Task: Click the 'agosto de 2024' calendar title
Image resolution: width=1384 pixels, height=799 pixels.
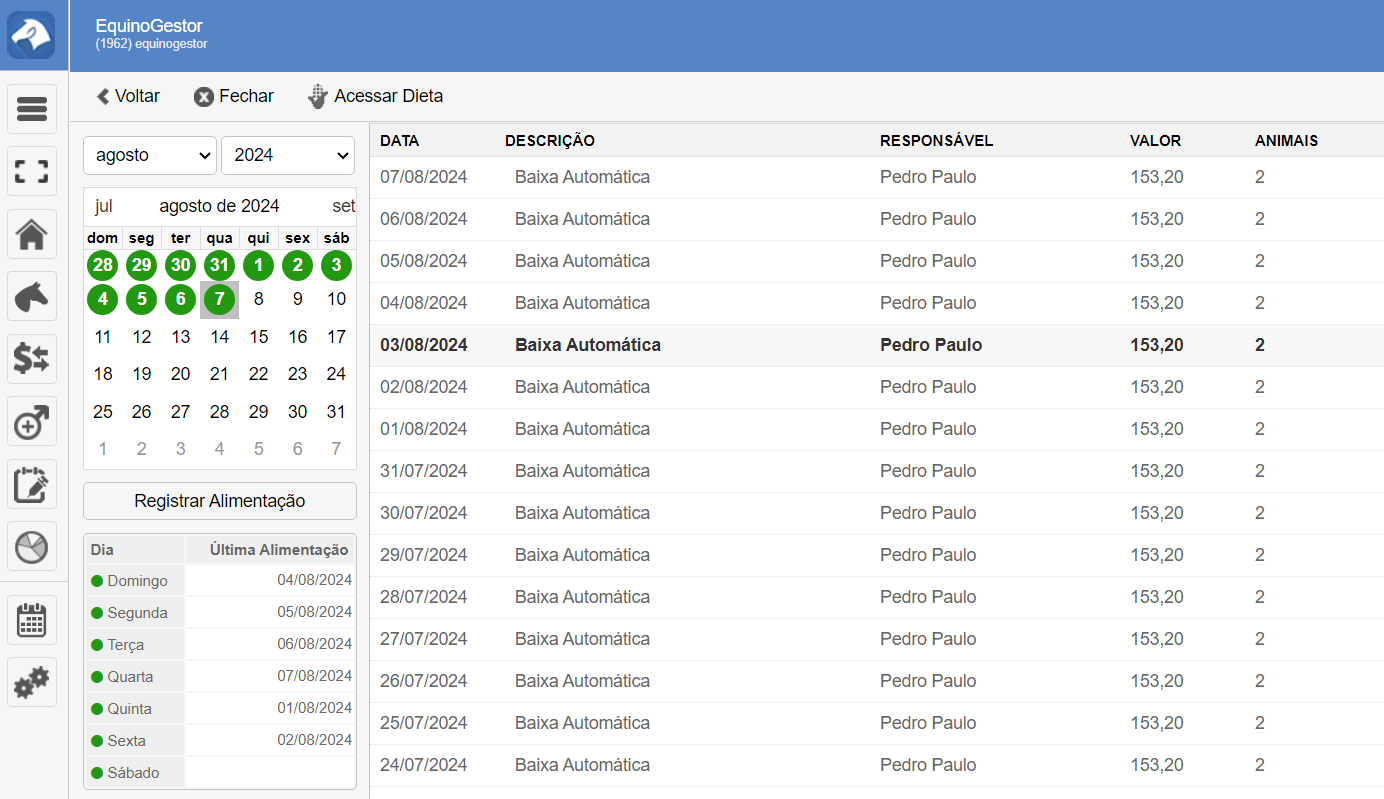Action: click(x=219, y=206)
